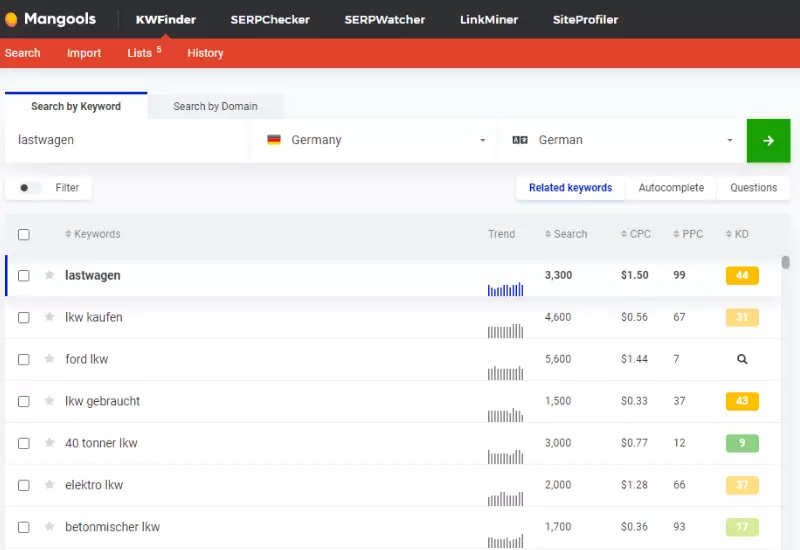Check the elektro lkw row checkbox
The height and width of the screenshot is (550, 800).
[x=23, y=485]
